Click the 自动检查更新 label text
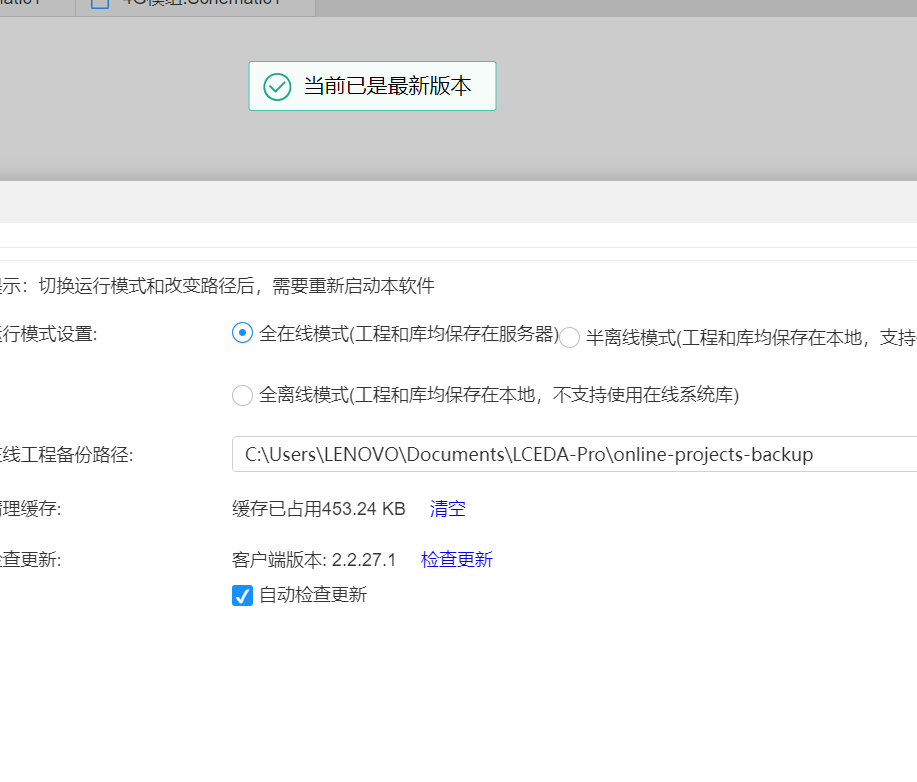The width and height of the screenshot is (917, 782). click(x=313, y=595)
